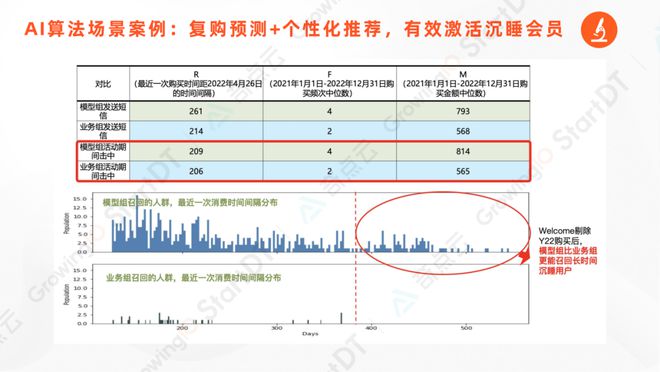The image size is (660, 372).
Task: Click the value 568 in the table
Action: click(463, 131)
